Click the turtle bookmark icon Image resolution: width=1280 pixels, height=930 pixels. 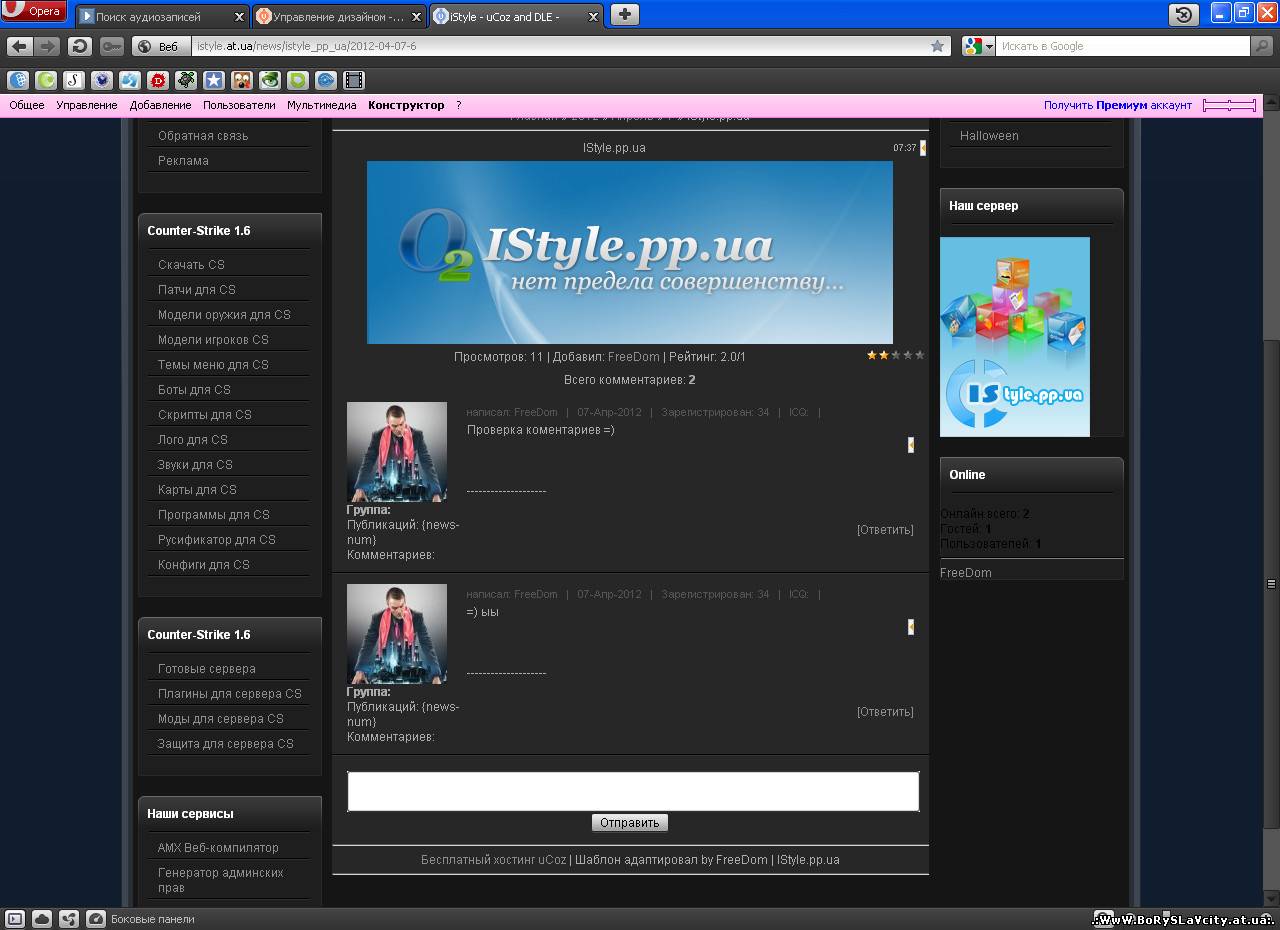[x=186, y=80]
